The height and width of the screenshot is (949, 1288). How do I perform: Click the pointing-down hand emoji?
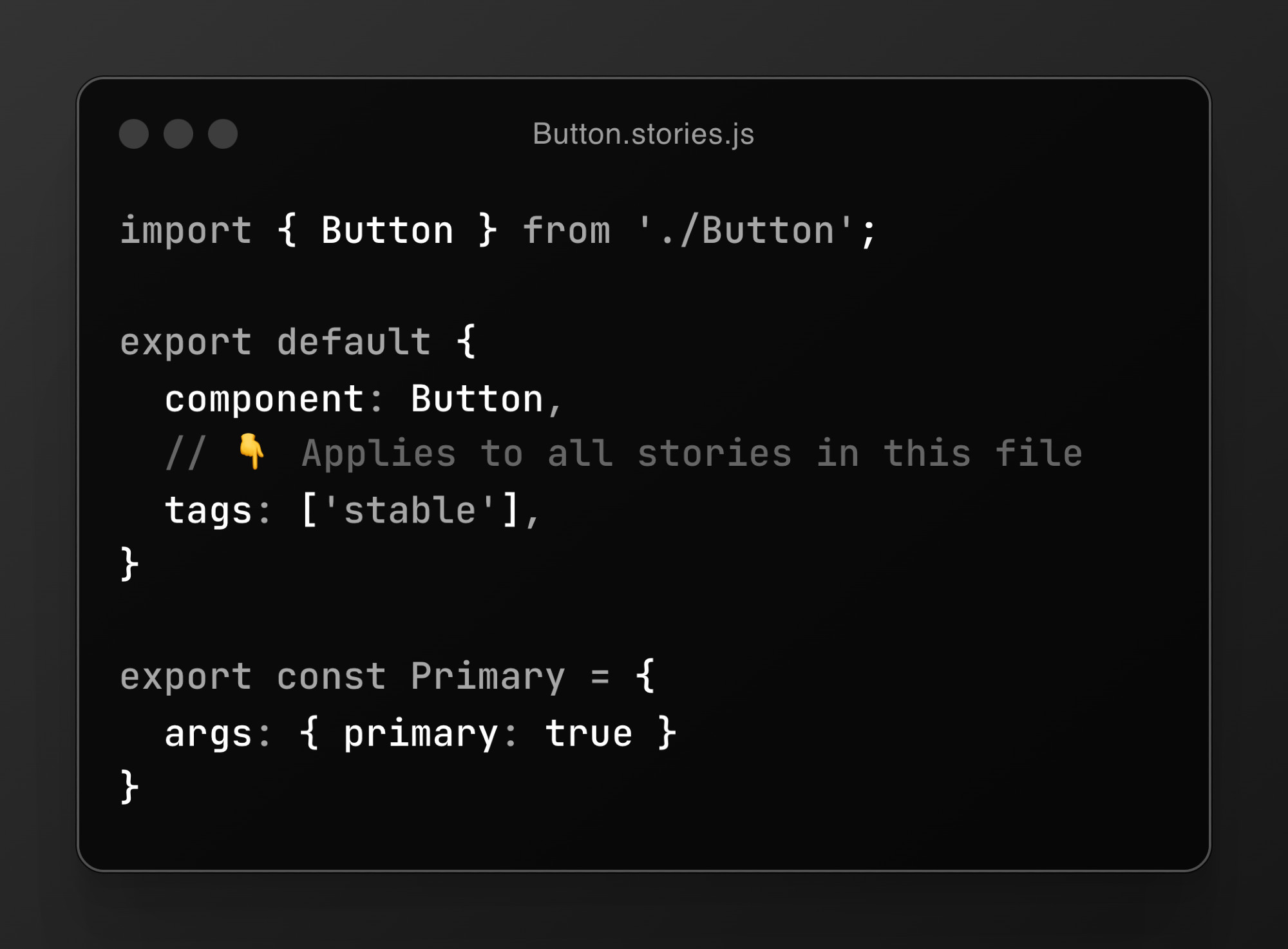click(251, 451)
